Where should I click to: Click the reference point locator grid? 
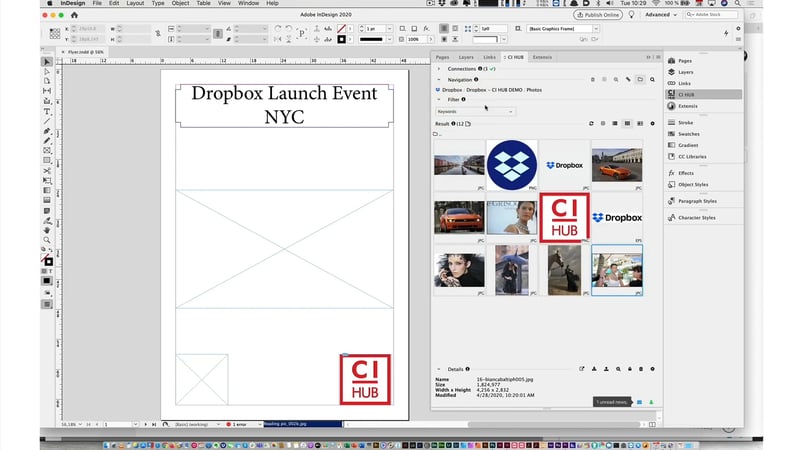tap(55, 34)
